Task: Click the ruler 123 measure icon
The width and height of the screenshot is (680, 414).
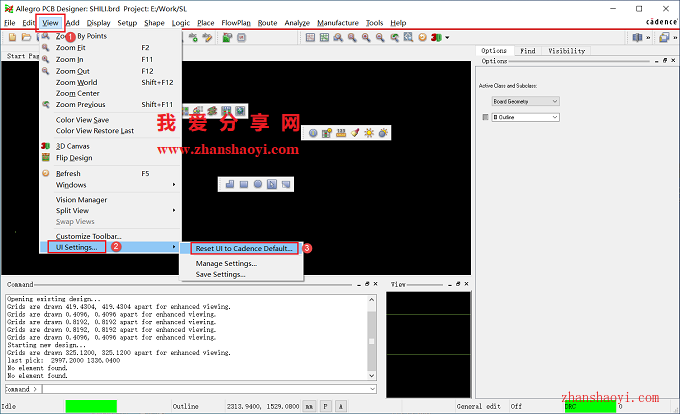Action: 341,133
